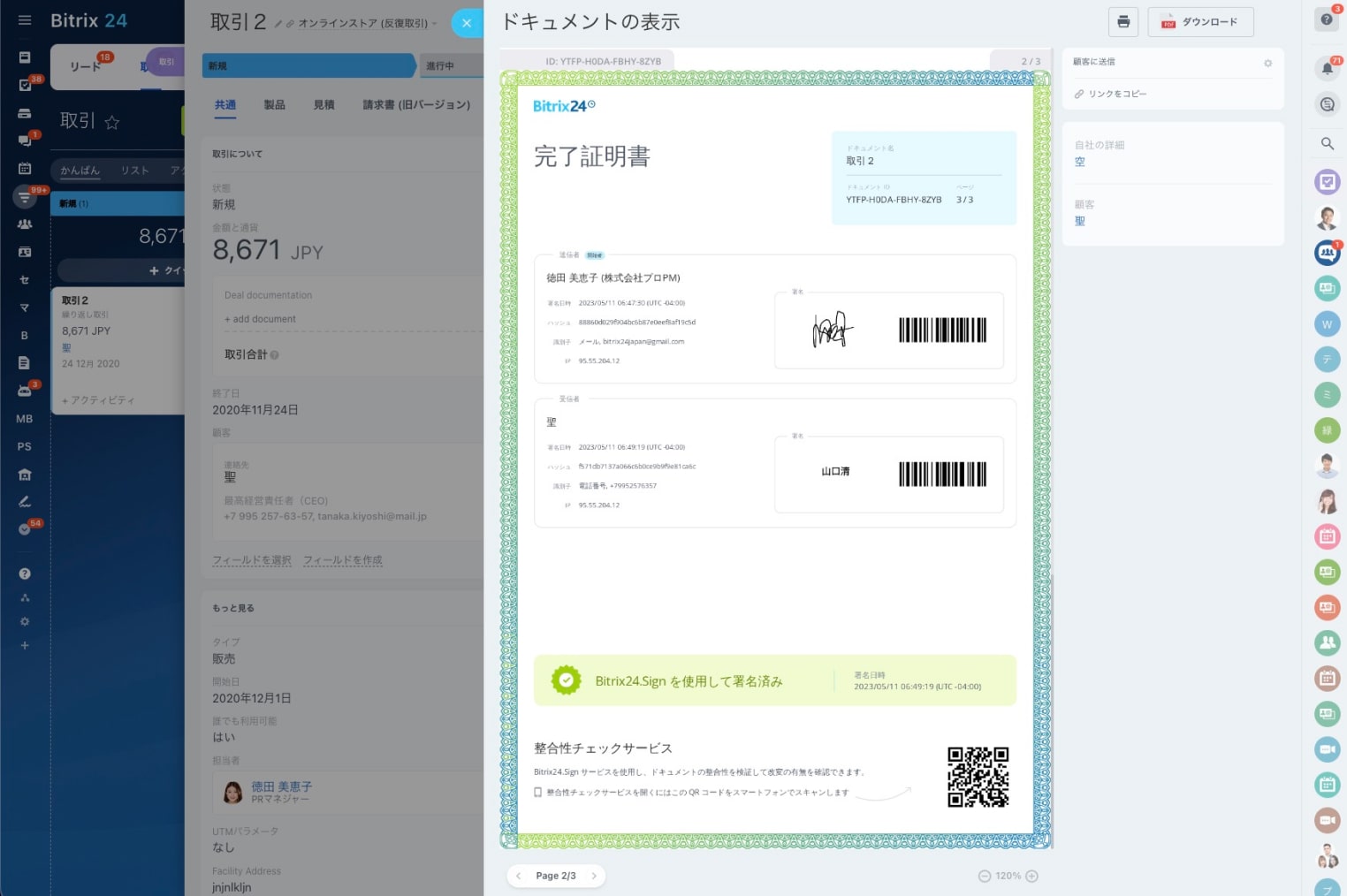This screenshot has height=896, width=1347.
Task: Edit deal title with pencil icon
Action: 278,24
